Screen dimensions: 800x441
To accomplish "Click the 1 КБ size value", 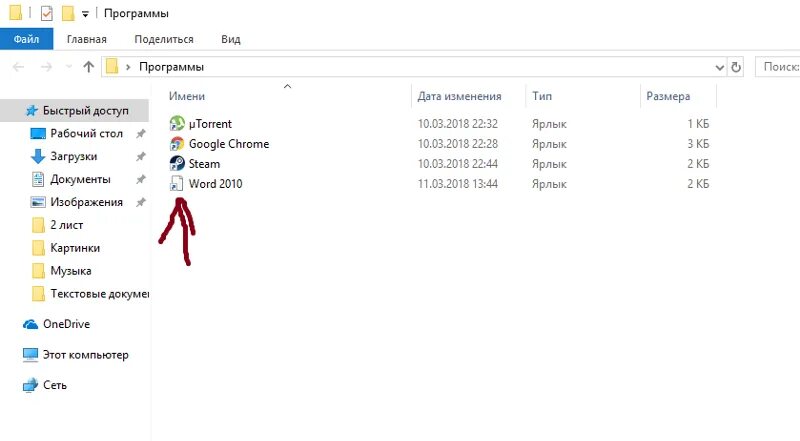I will point(698,124).
